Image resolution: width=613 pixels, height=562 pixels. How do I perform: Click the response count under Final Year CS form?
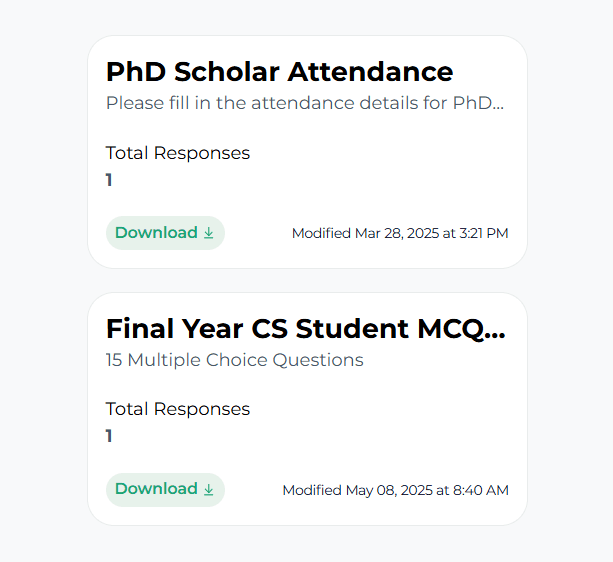pyautogui.click(x=109, y=436)
